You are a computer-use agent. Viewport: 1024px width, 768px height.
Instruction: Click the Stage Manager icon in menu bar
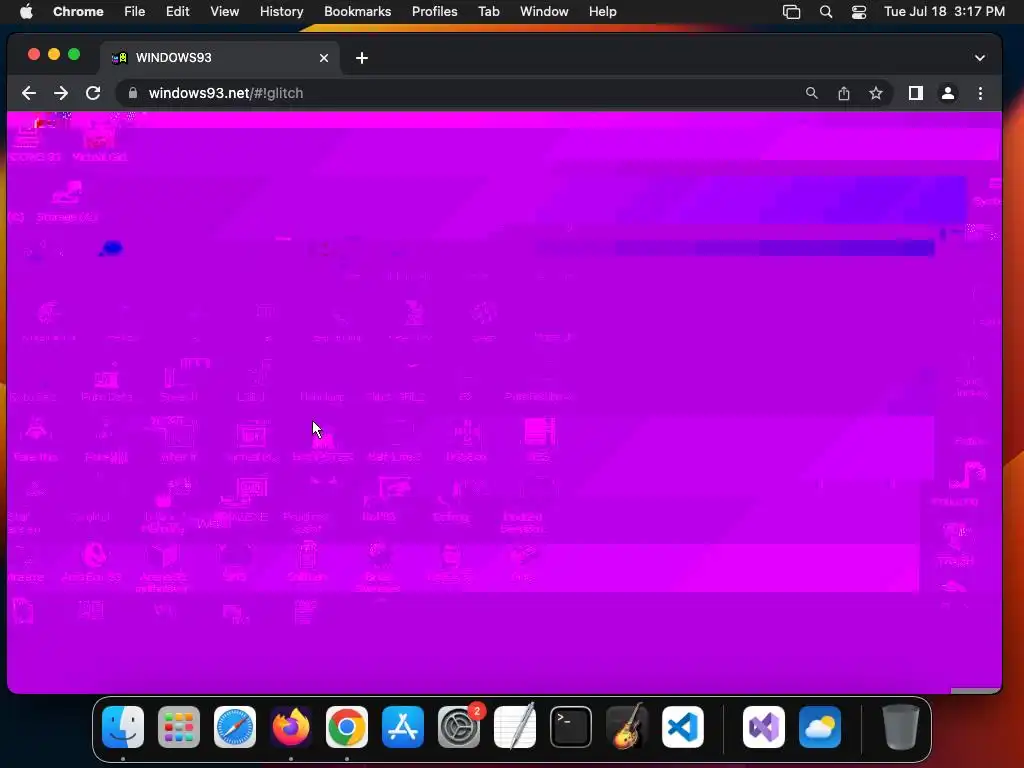(792, 12)
